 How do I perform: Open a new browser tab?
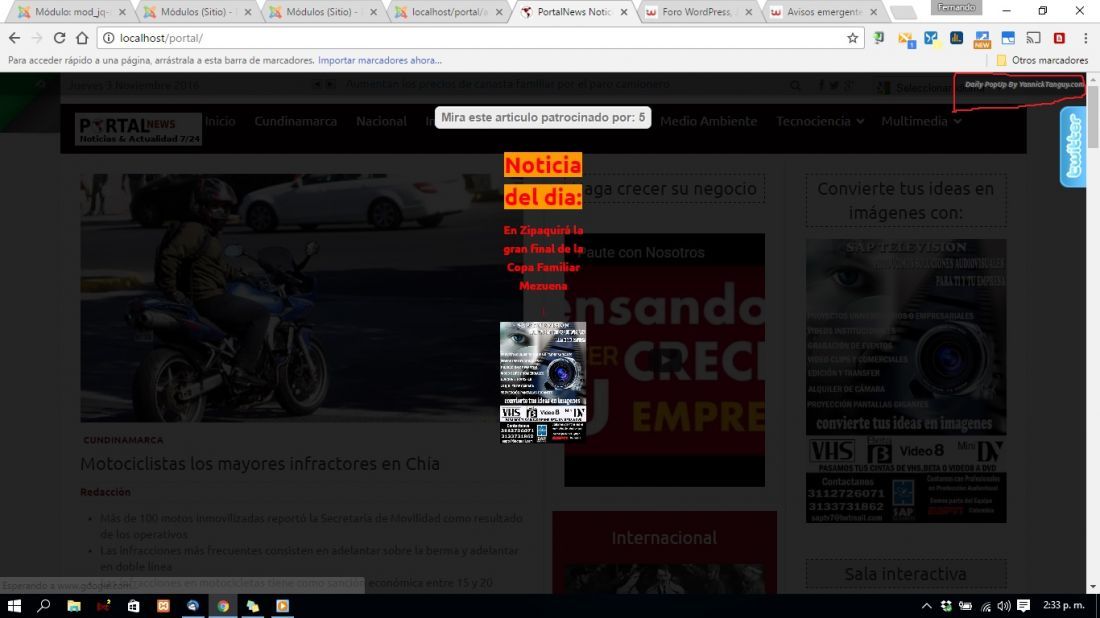click(x=904, y=13)
